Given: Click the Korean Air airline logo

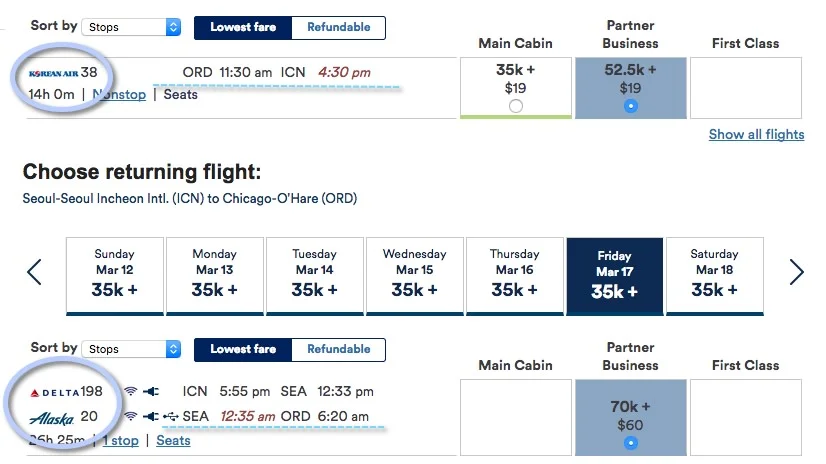Looking at the screenshot, I should click(53, 73).
